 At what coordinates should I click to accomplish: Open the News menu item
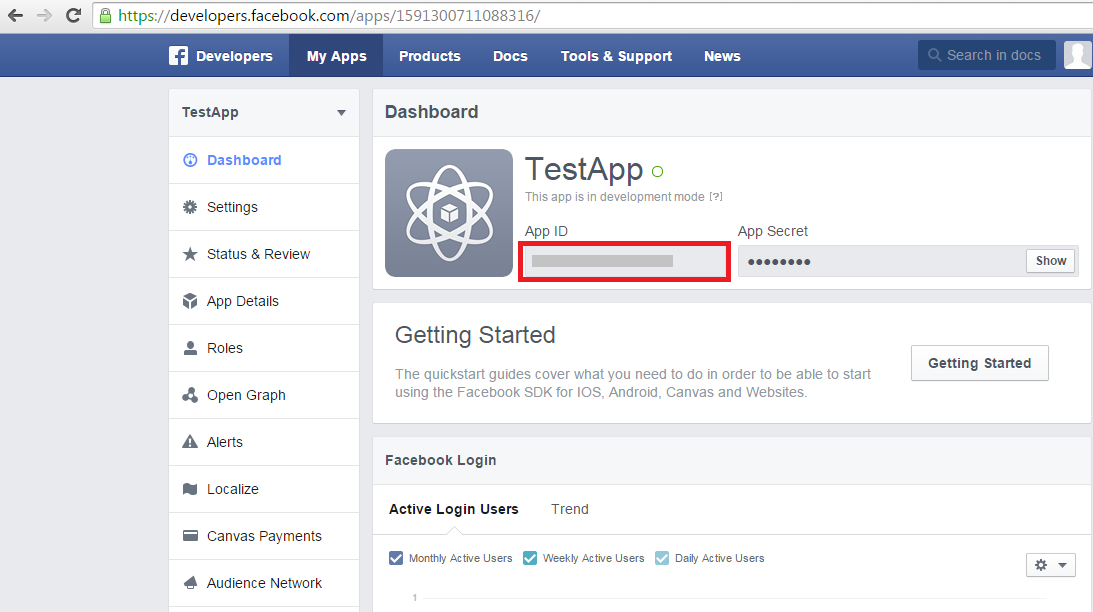click(x=722, y=56)
